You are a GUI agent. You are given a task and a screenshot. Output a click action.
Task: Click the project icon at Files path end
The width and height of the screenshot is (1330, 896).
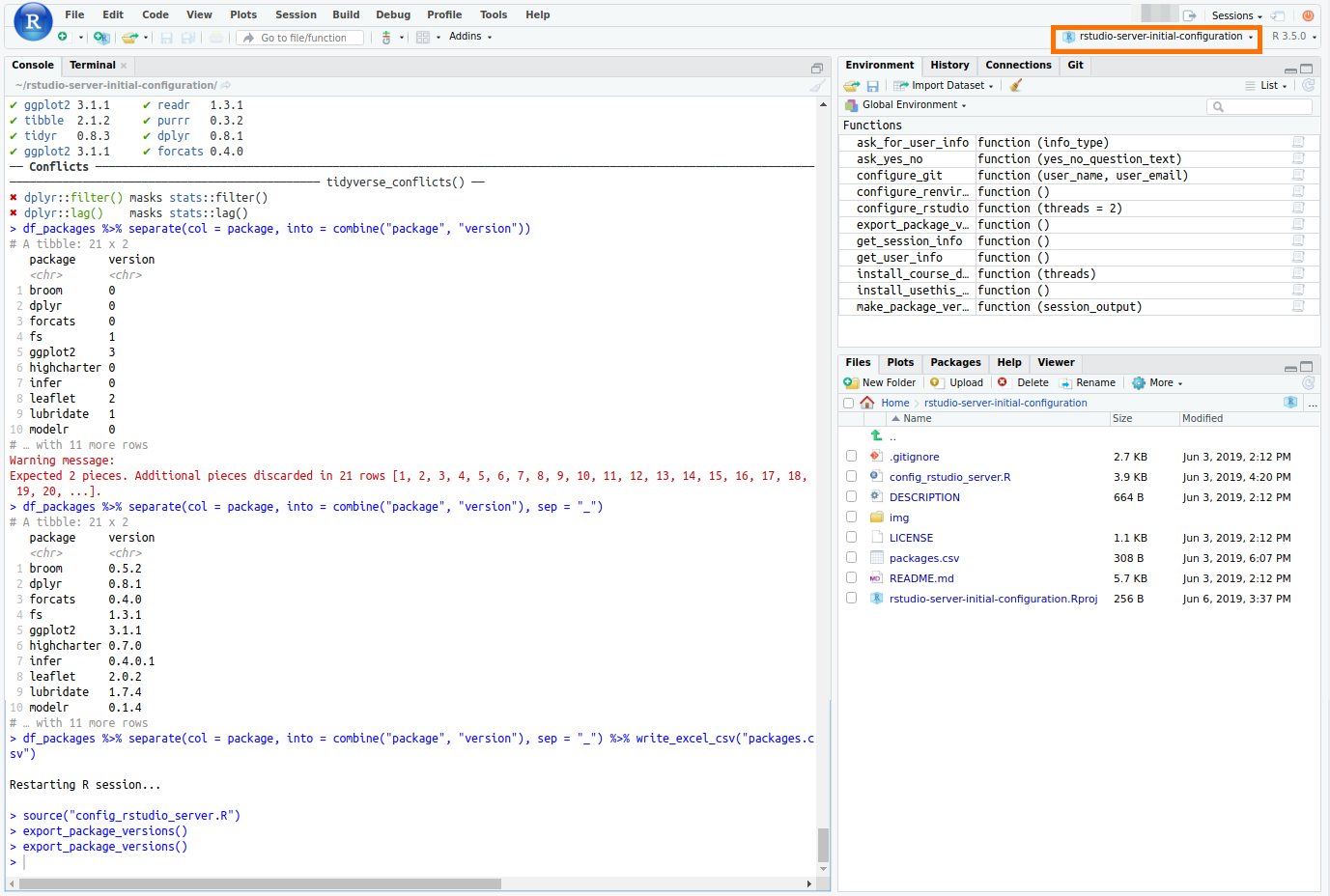coord(1290,403)
